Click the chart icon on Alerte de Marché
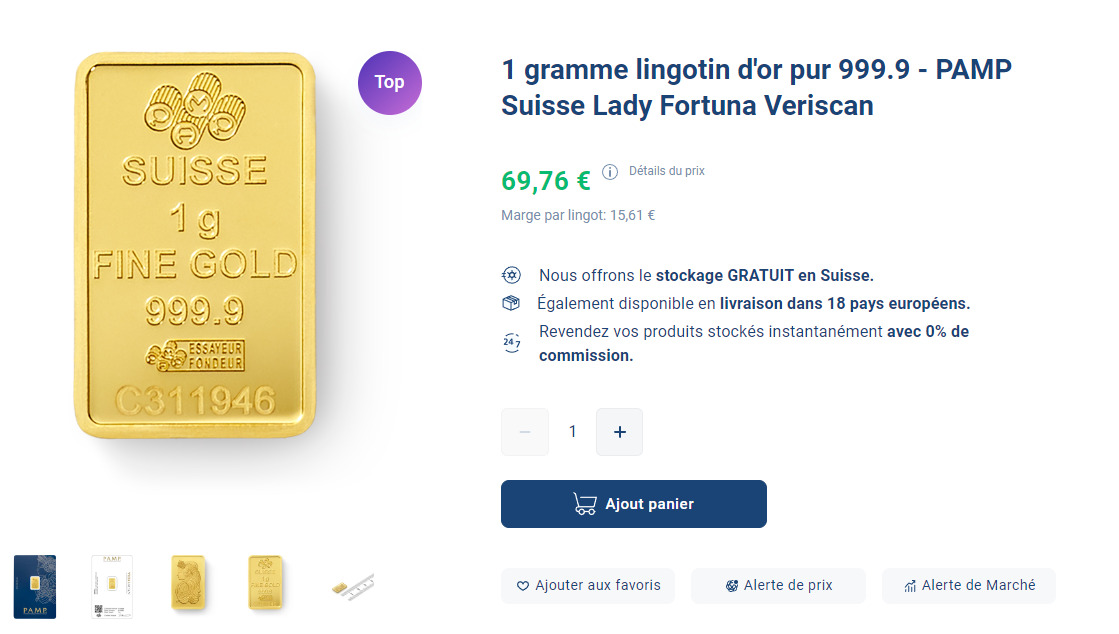The width and height of the screenshot is (1119, 634). [x=912, y=586]
